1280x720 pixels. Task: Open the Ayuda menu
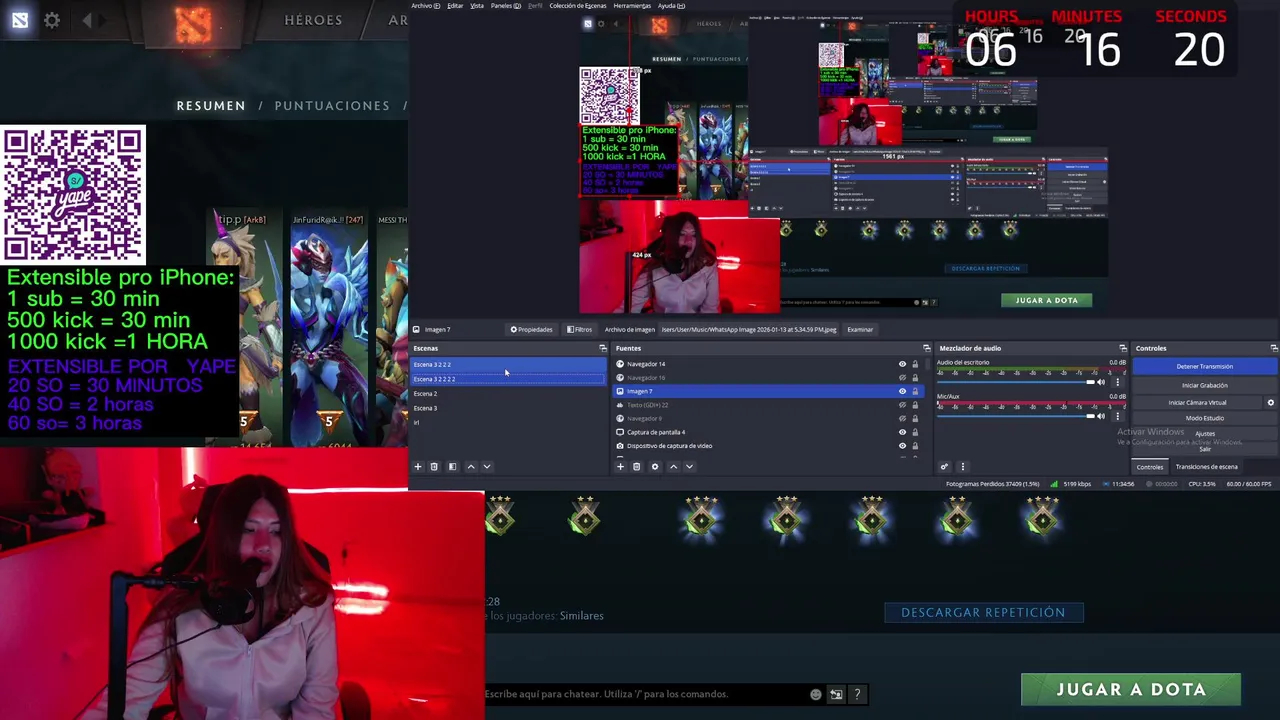[671, 5]
